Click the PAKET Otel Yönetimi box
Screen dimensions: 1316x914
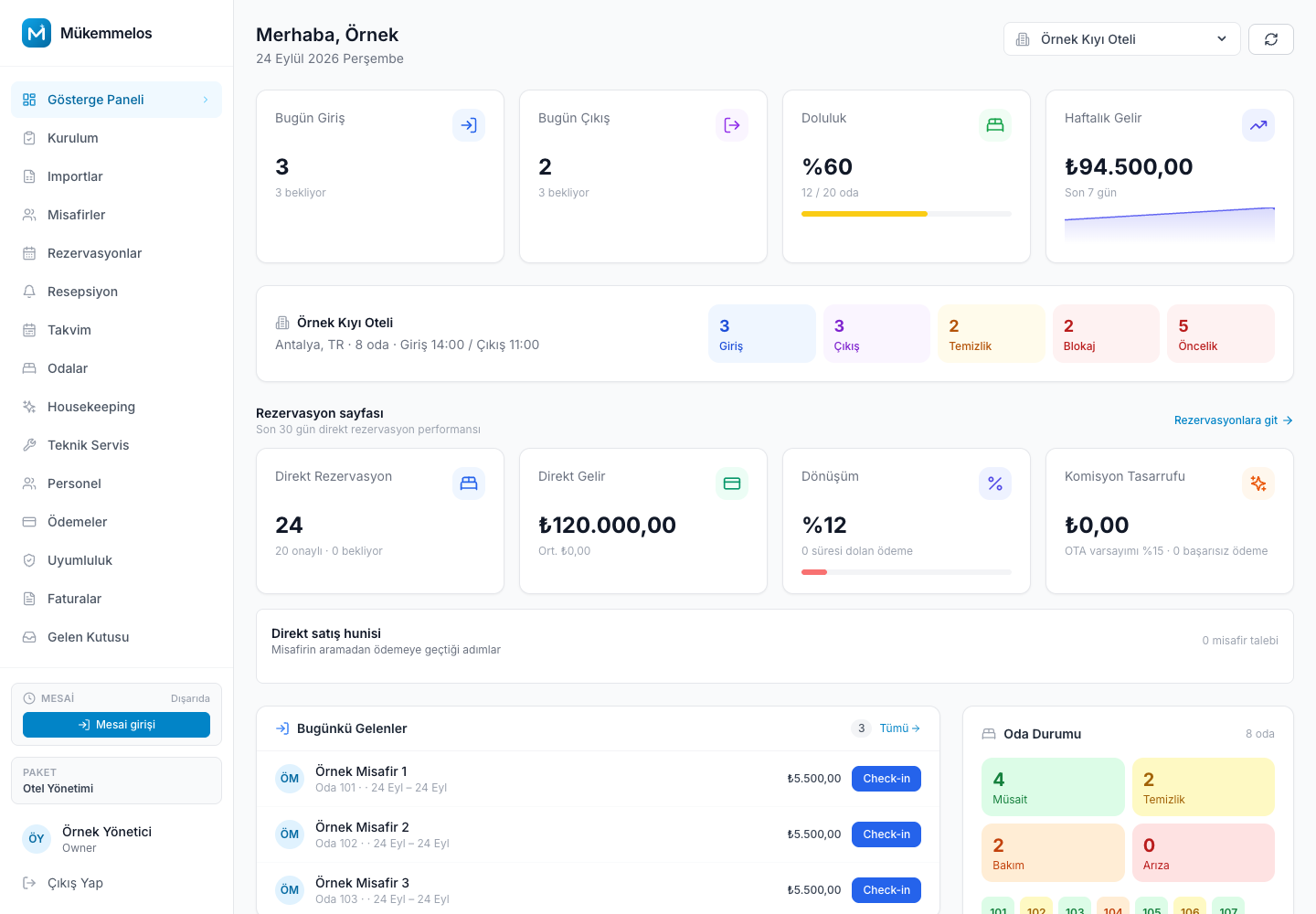coord(116,781)
